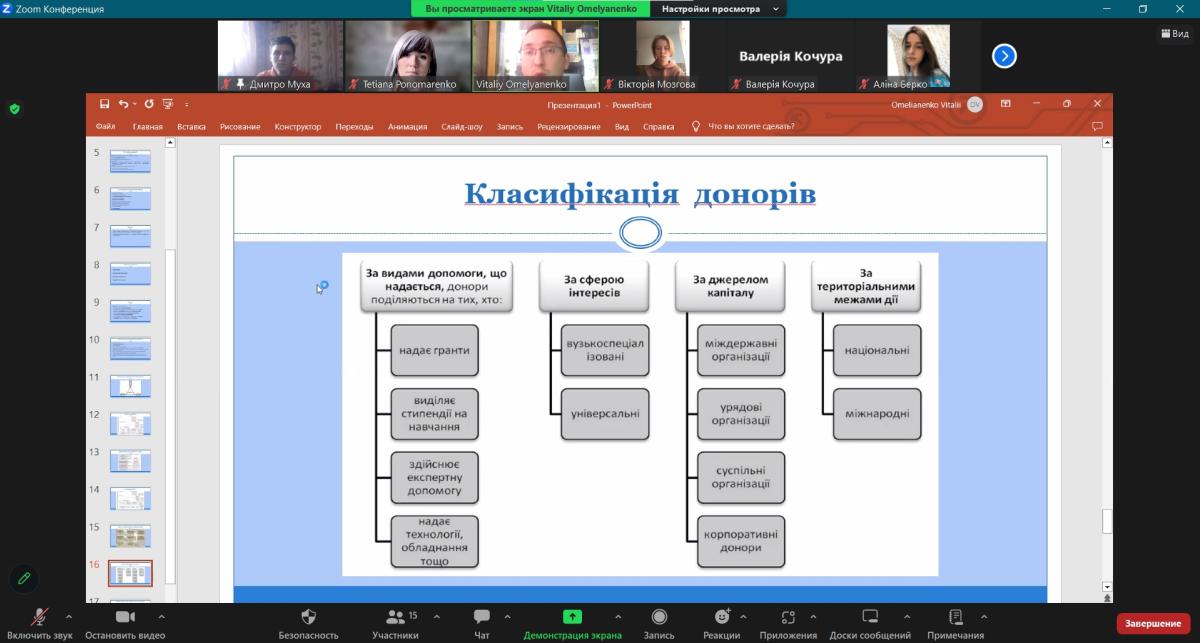Screen dimensions: 1200x643
Task: Open the Whiteboards icon
Action: coord(870,617)
